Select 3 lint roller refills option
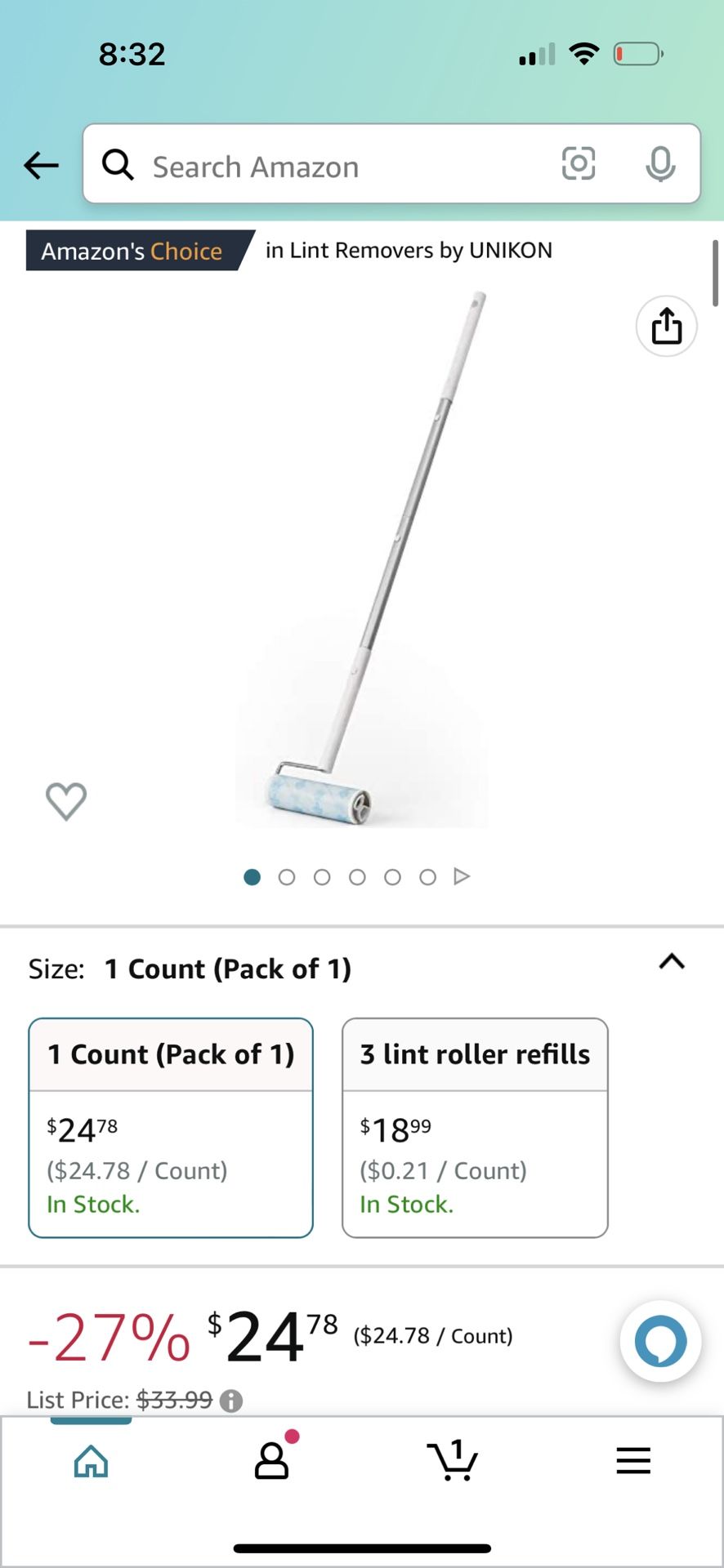The image size is (724, 1568). 475,1127
